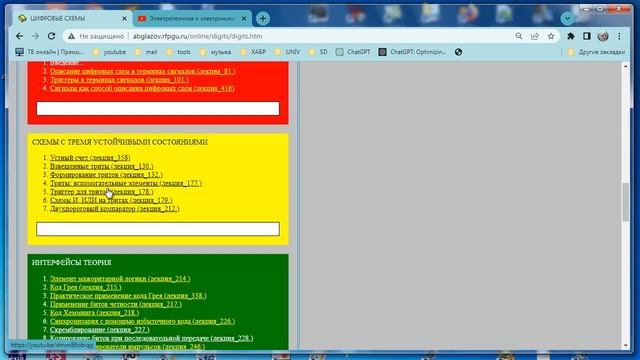
Task: Open the mail bookmarks folder
Action: tap(146, 52)
